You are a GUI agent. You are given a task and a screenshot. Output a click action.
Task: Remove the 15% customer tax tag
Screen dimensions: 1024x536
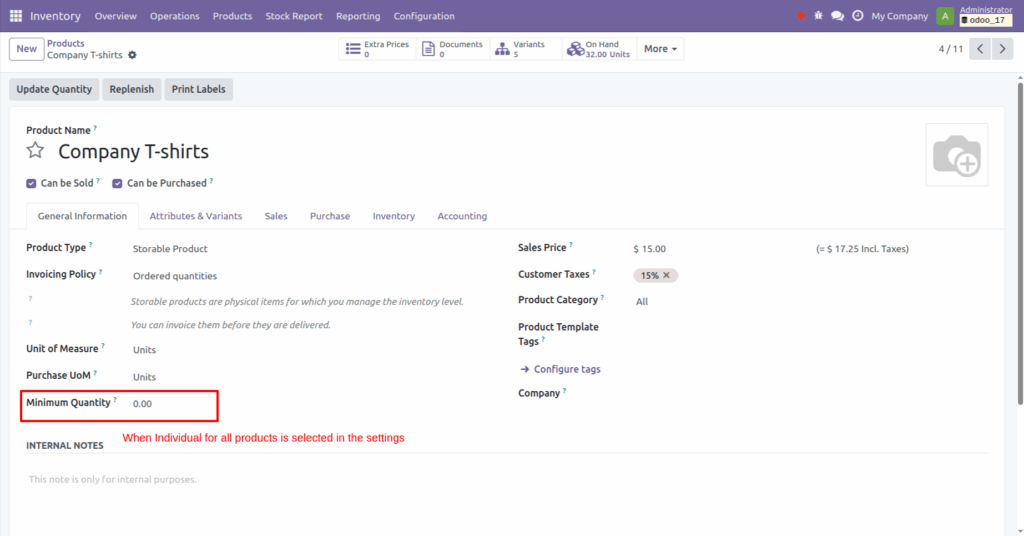tap(666, 276)
